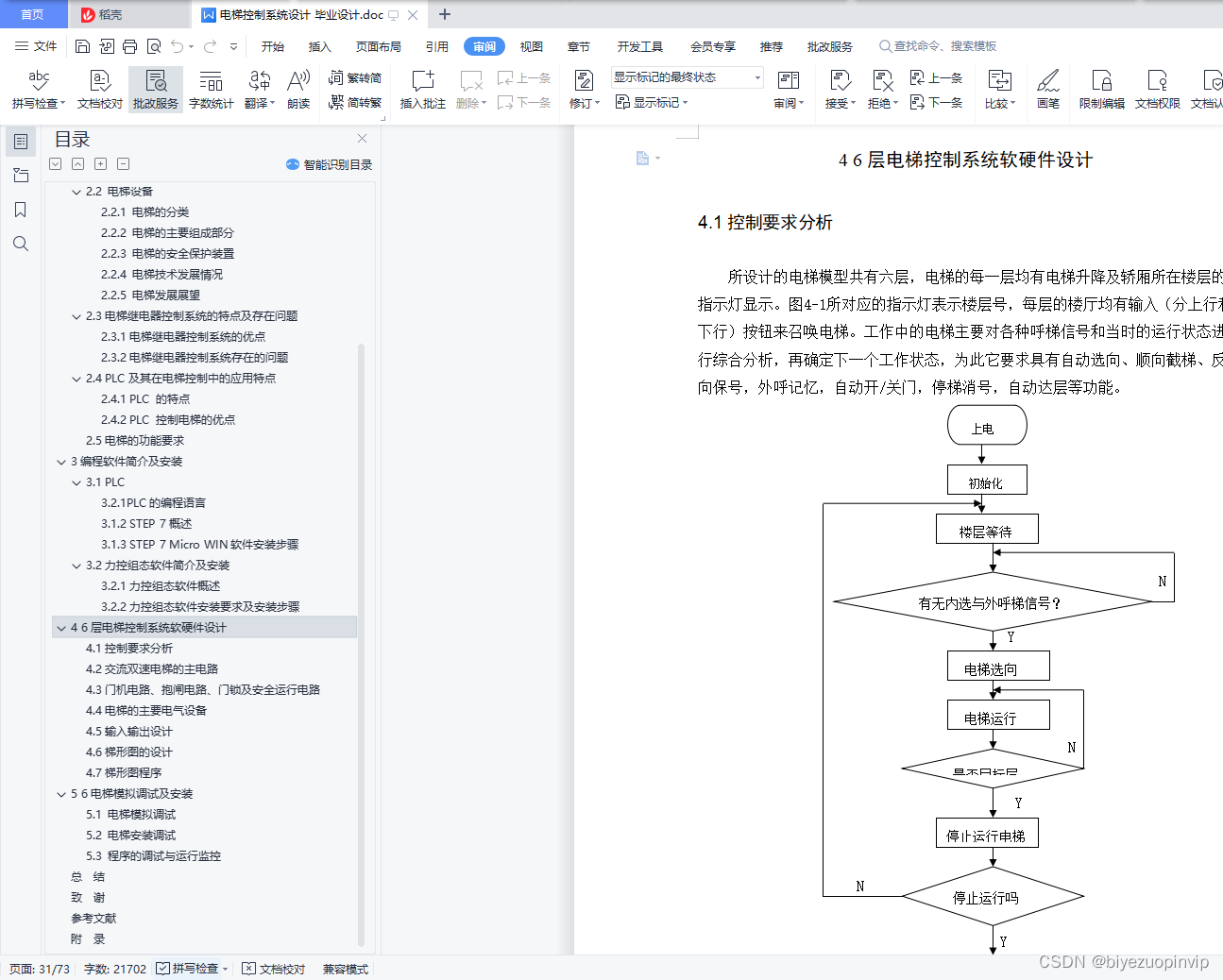Open a new tab with plus button
Viewport: 1223px width, 980px height.
tap(445, 14)
